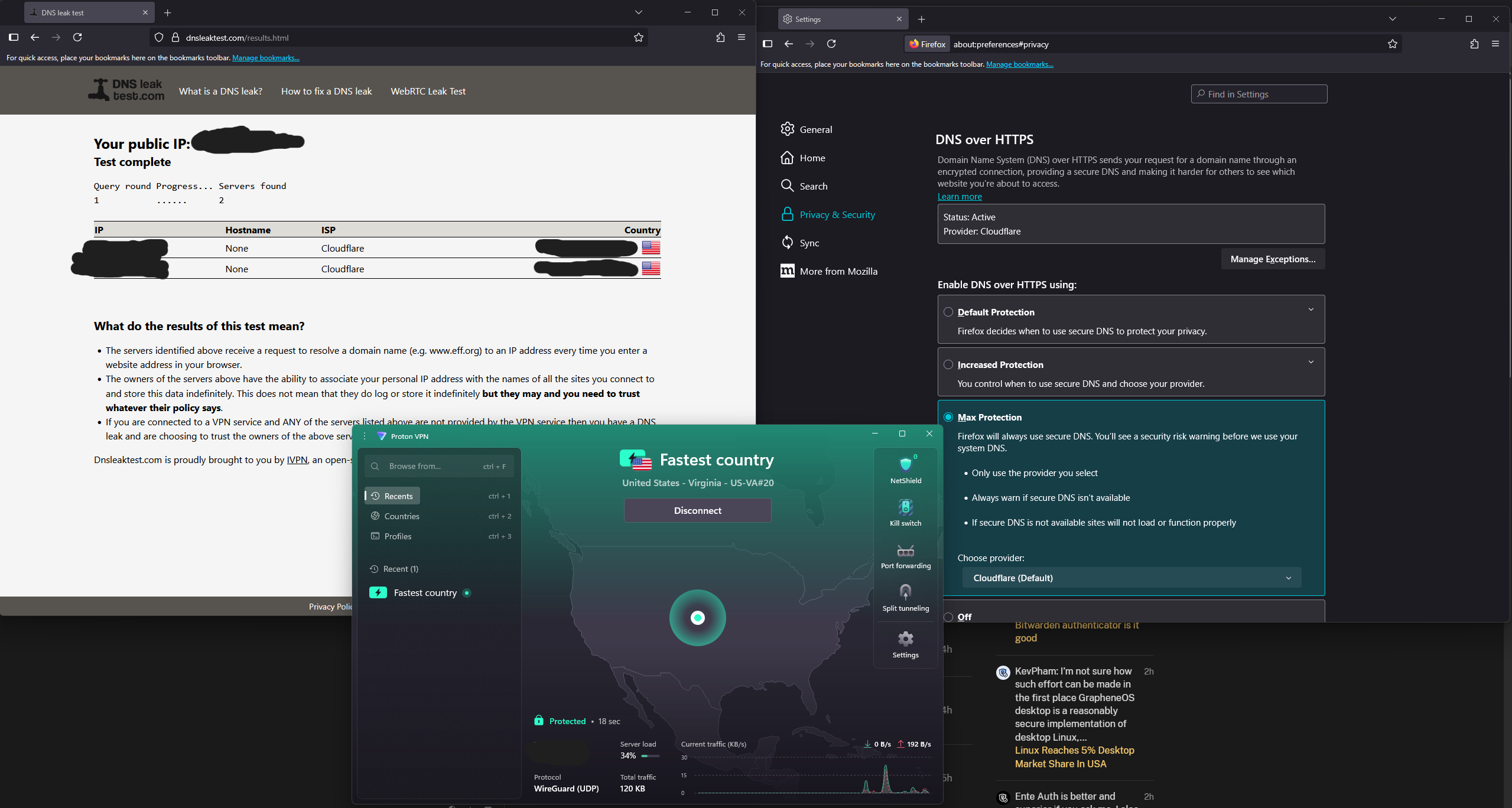Open Learn more link for DNS over HTTPS
1512x808 pixels.
960,197
